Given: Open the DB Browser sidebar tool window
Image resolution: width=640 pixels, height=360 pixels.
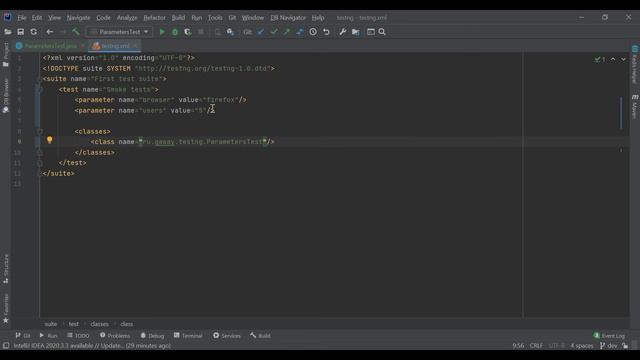Looking at the screenshot, I should [6, 96].
